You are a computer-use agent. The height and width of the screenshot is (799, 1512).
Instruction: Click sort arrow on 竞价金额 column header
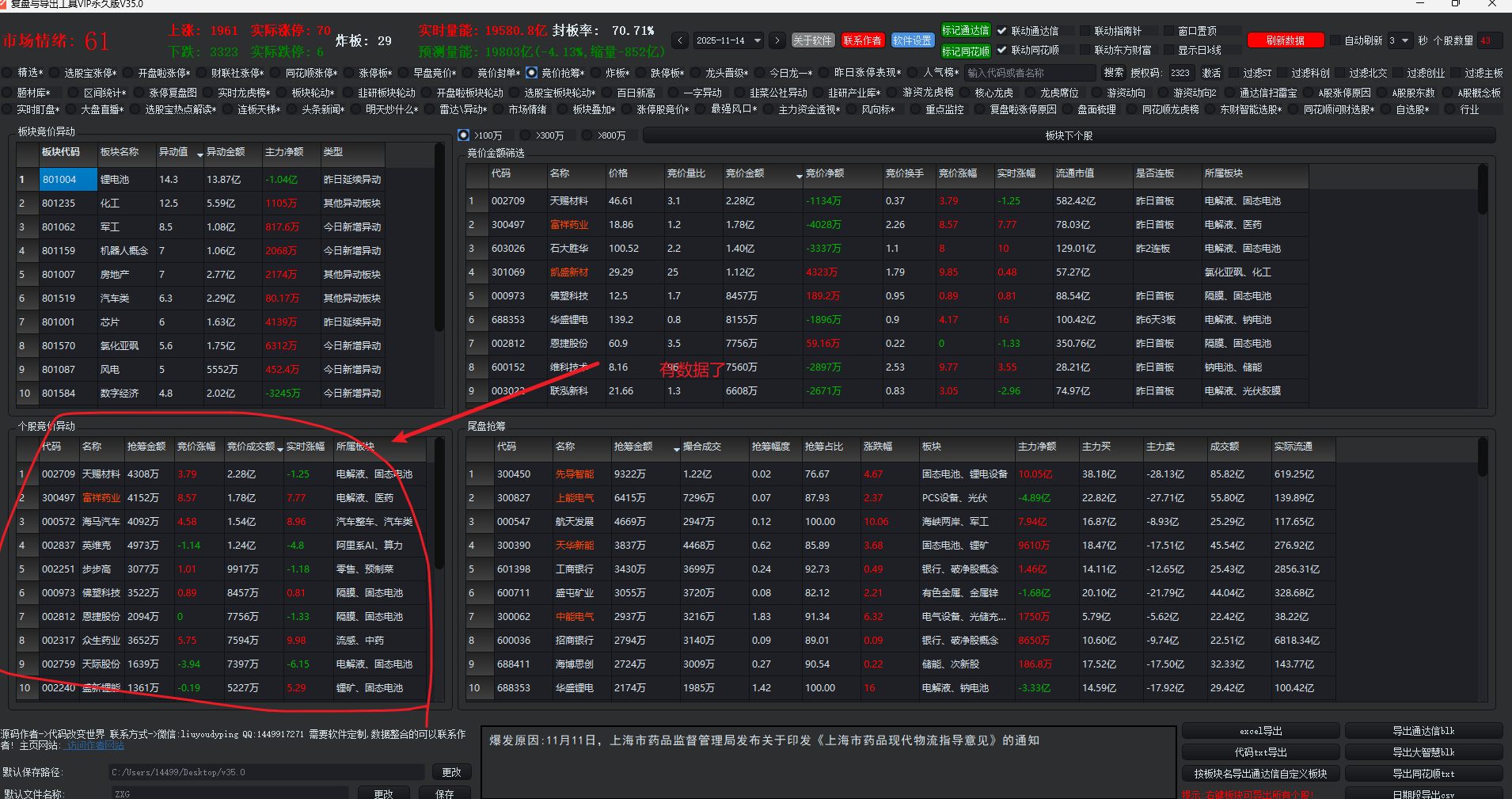(799, 175)
